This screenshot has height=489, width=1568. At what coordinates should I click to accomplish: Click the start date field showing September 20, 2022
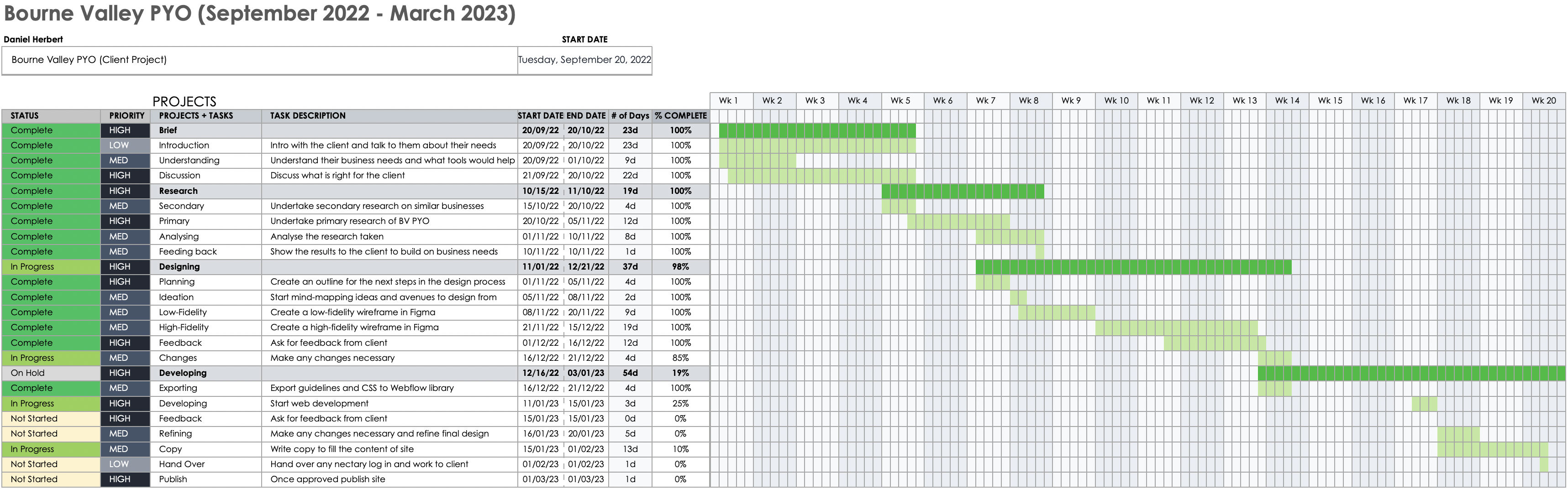click(x=584, y=60)
